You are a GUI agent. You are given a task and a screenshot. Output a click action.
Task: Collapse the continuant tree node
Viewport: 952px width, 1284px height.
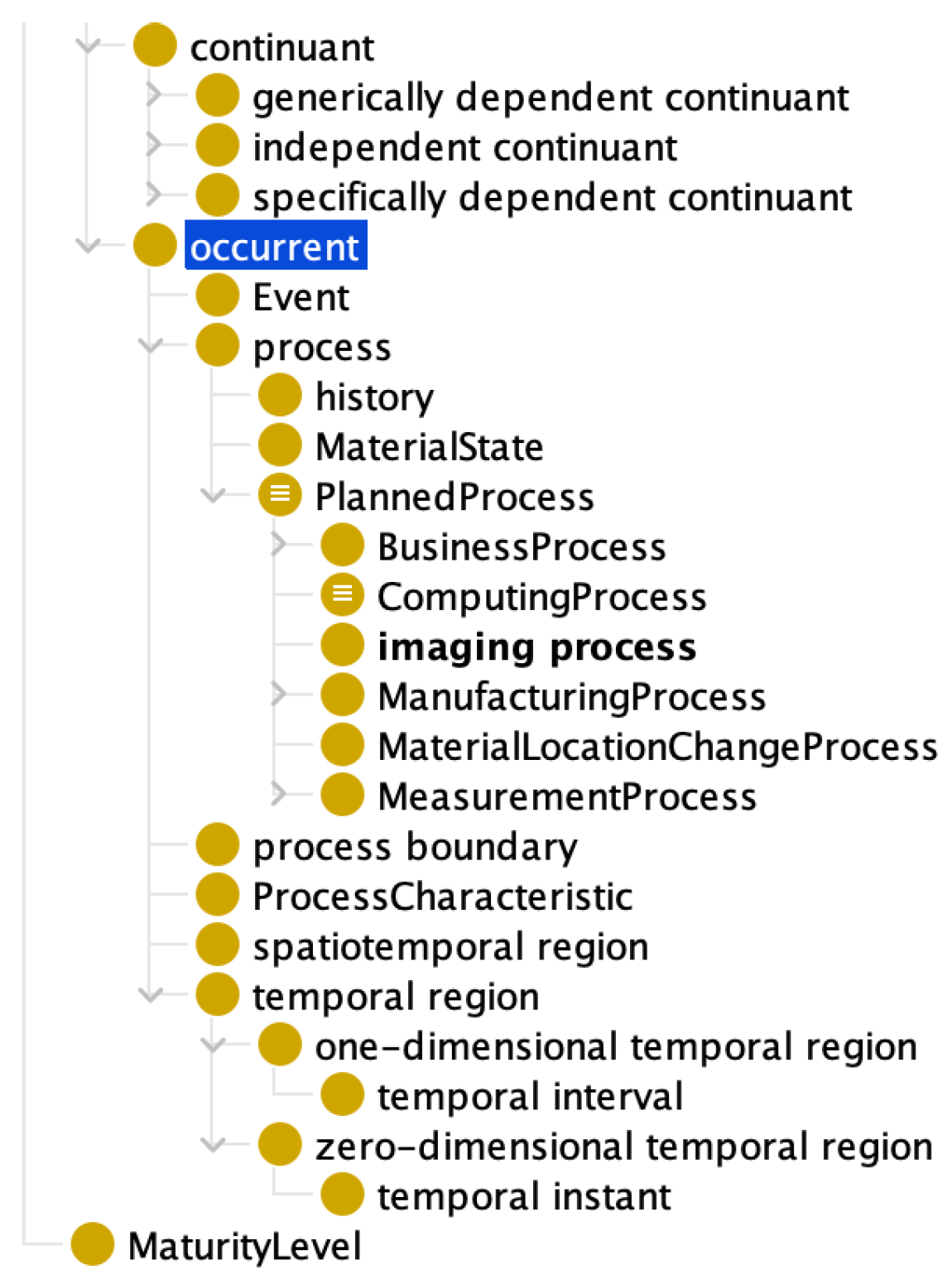[89, 45]
